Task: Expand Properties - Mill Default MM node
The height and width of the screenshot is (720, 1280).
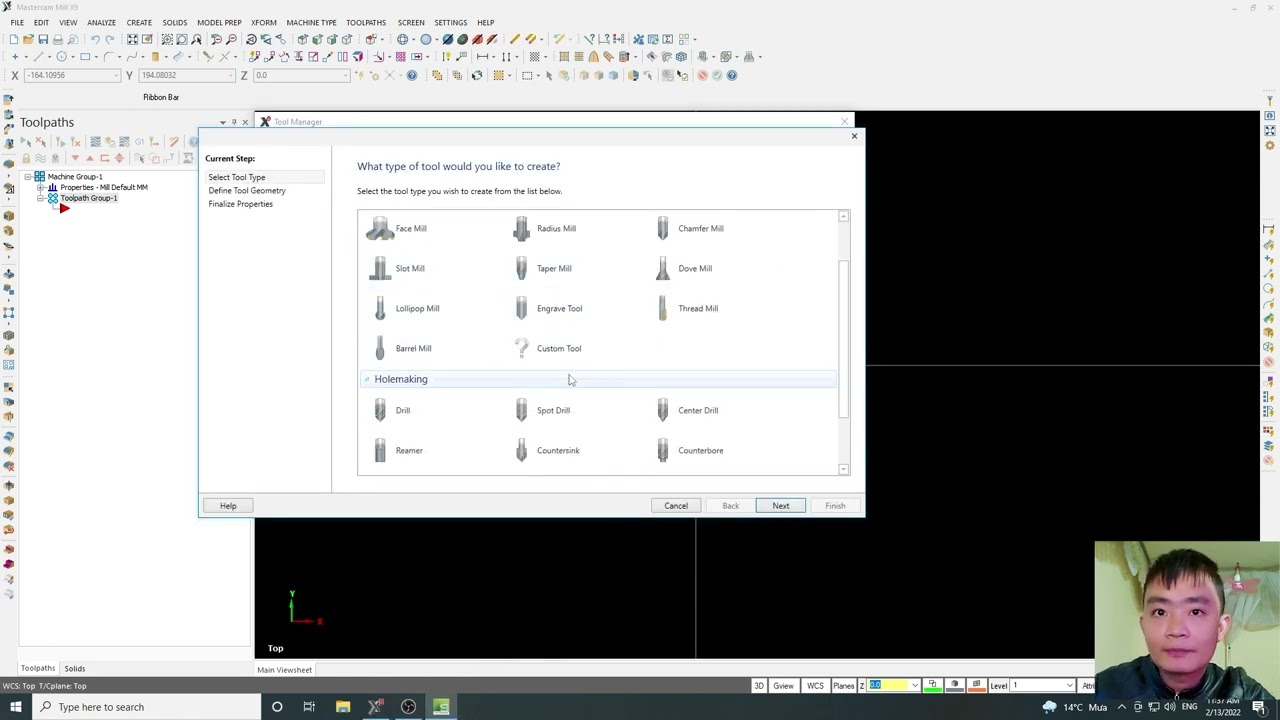Action: click(41, 187)
